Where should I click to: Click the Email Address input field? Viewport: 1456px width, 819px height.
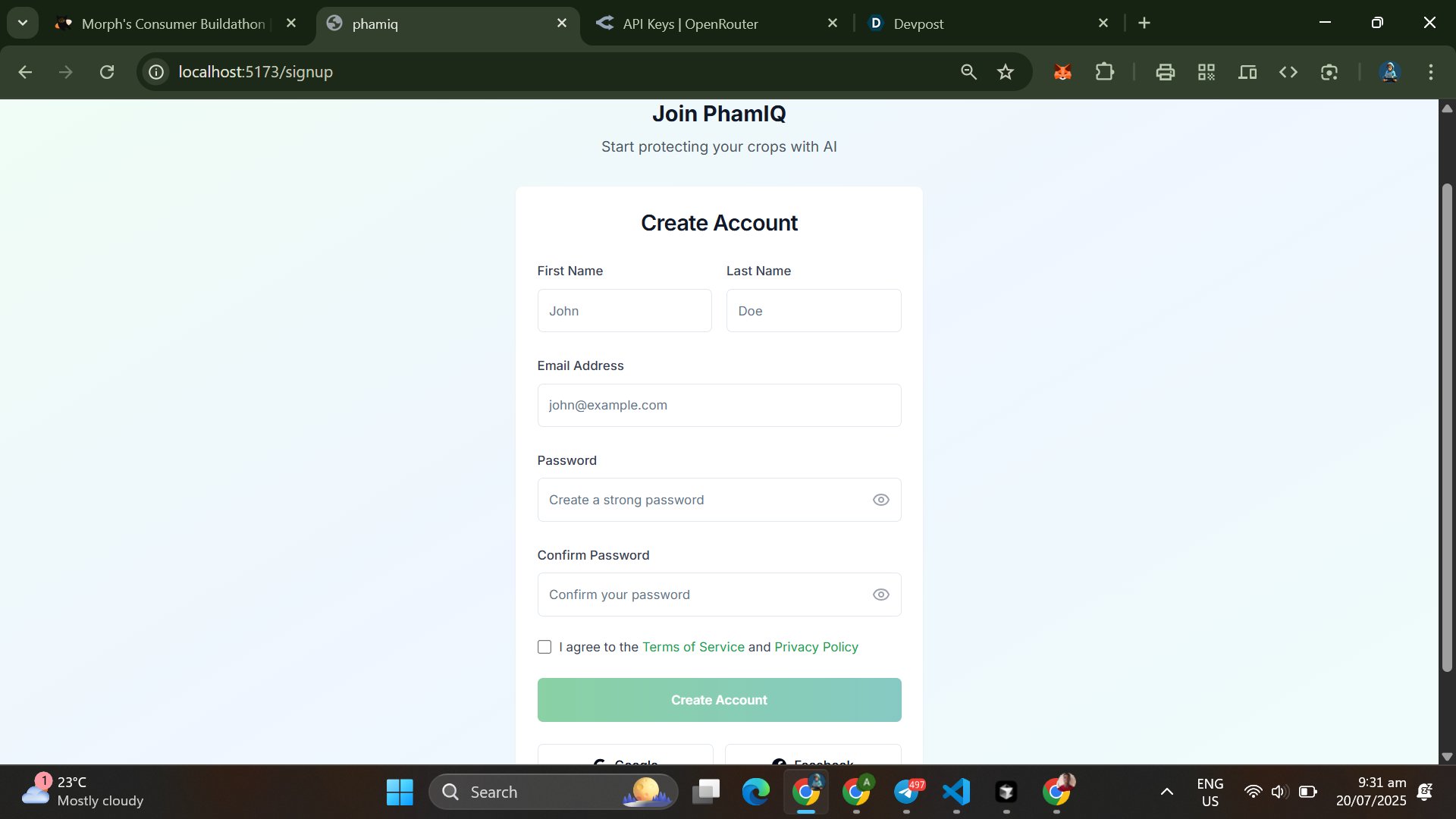(x=719, y=405)
